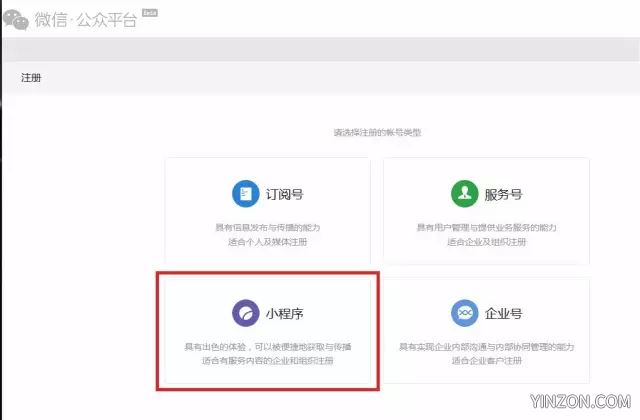Image resolution: width=640 pixels, height=420 pixels.
Task: Select the 注册 tab
Action: point(31,78)
